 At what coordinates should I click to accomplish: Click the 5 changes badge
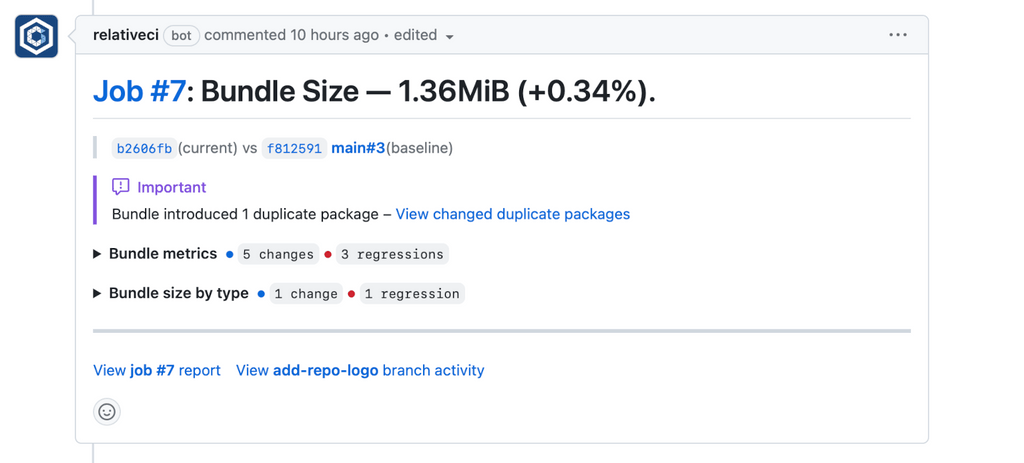tap(278, 254)
